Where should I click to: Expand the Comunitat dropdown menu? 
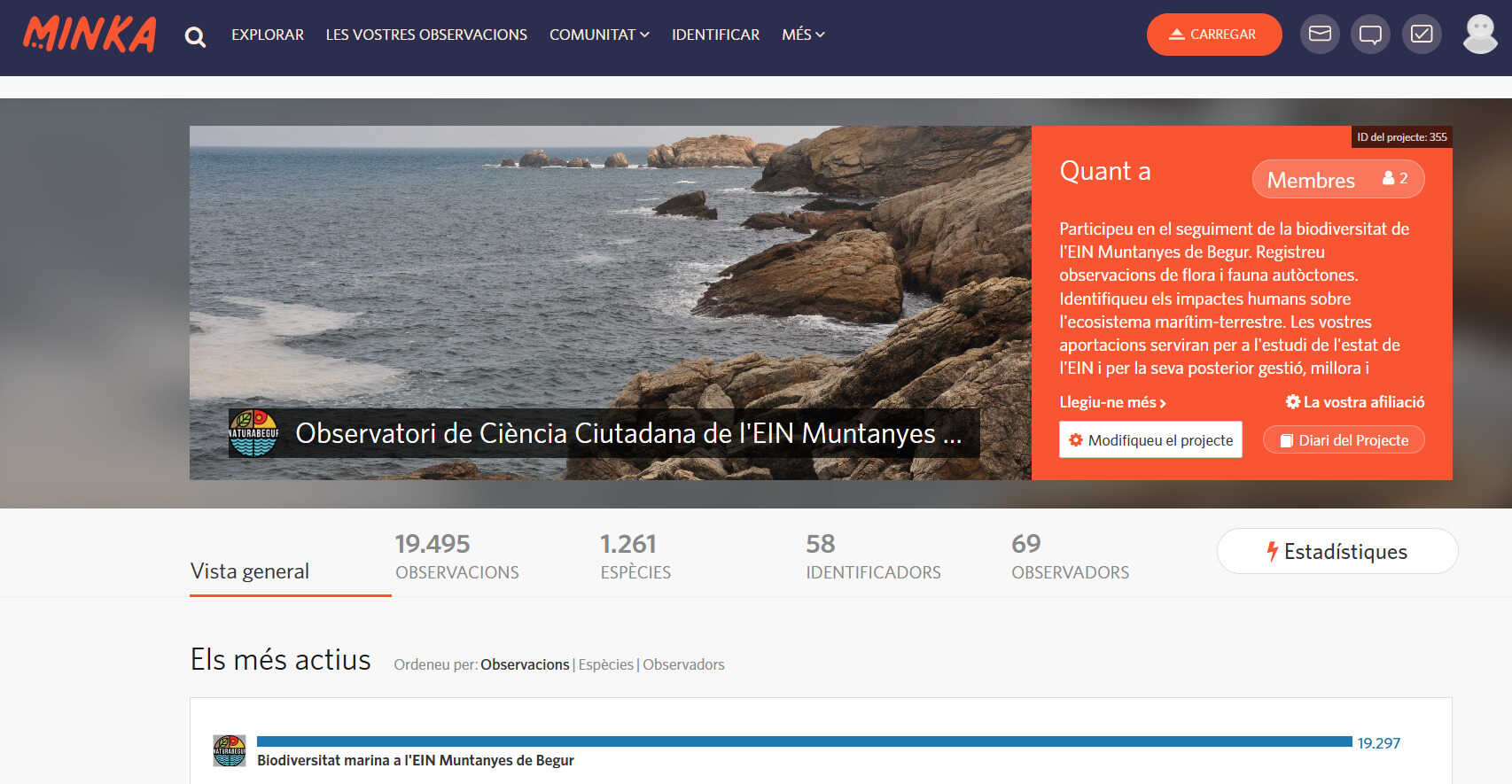coord(599,35)
